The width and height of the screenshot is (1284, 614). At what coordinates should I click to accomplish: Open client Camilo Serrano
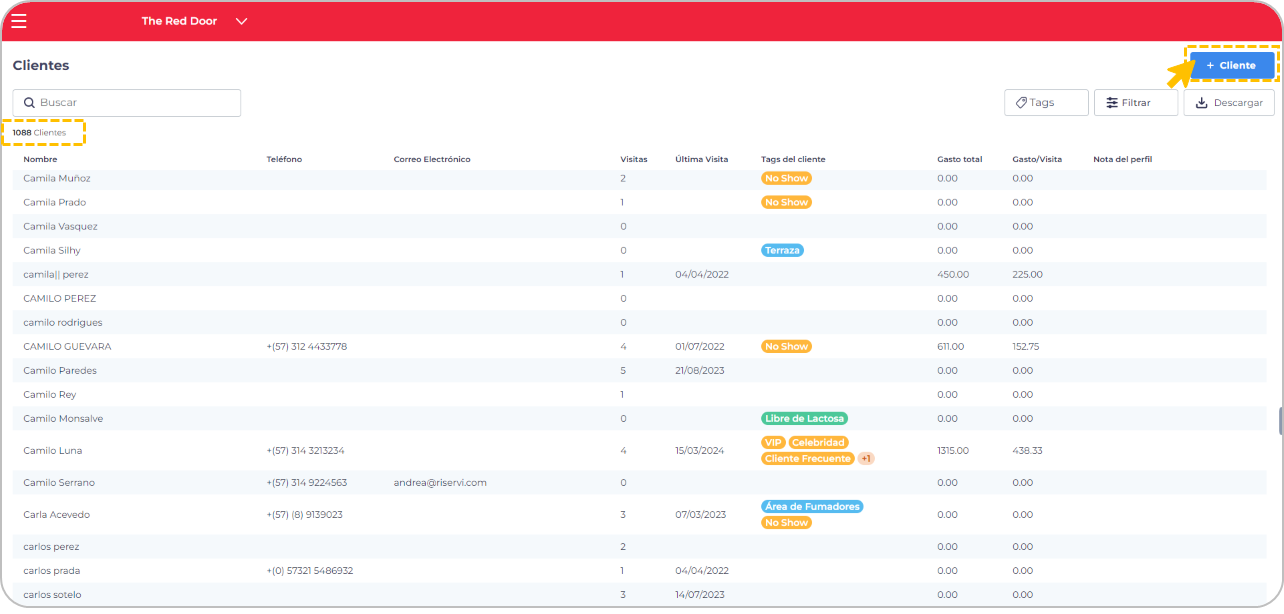pyautogui.click(x=59, y=482)
